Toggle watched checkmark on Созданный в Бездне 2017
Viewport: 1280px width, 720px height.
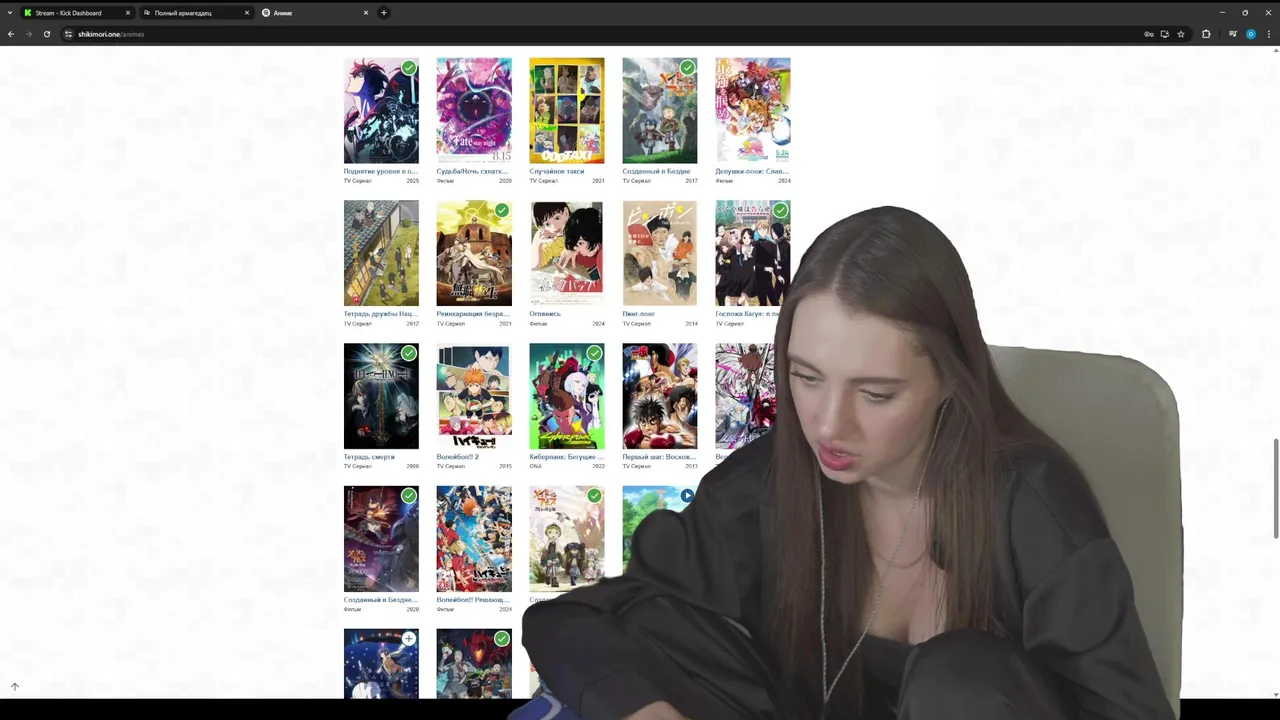click(x=687, y=68)
